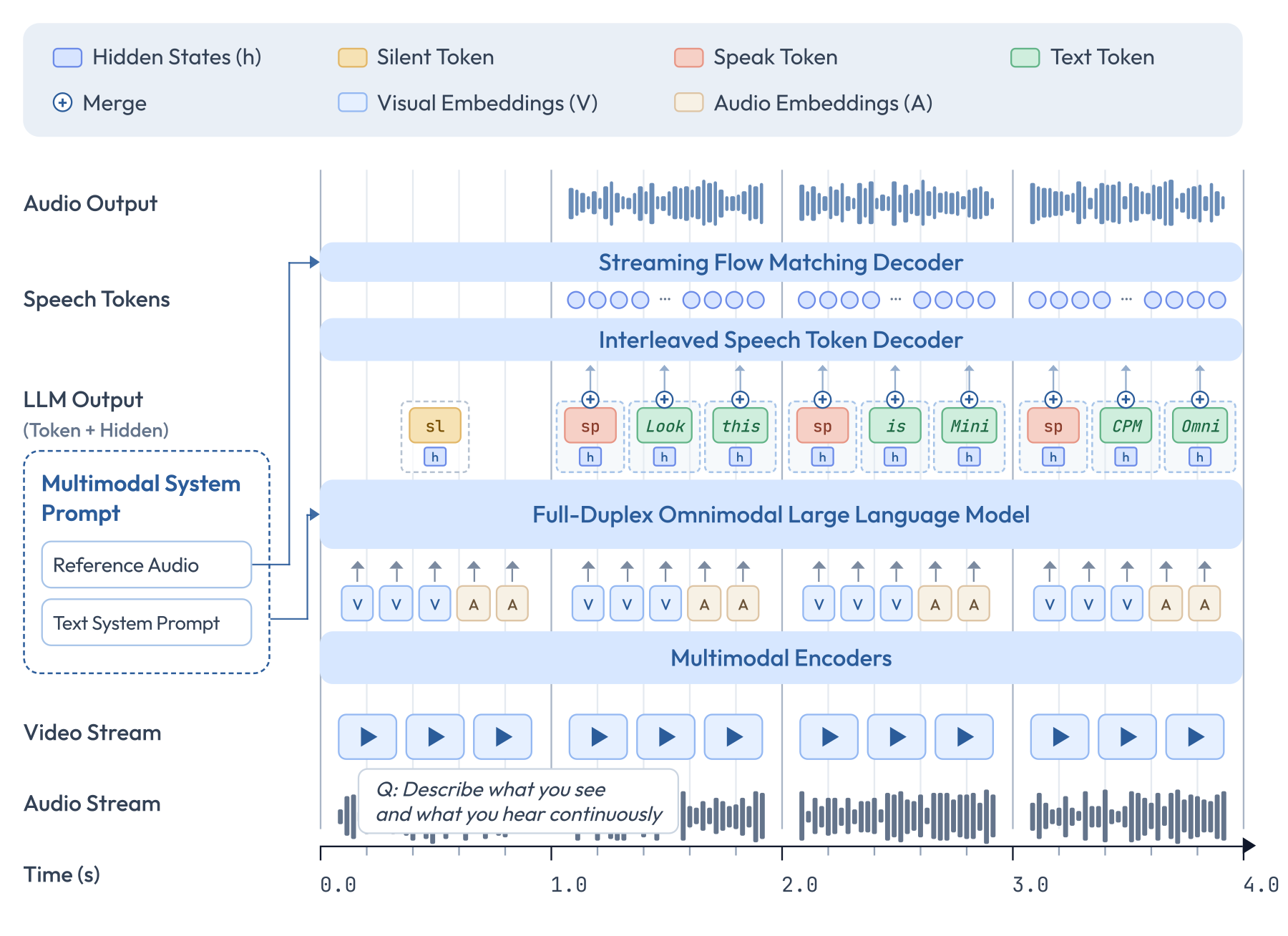Image resolution: width=1288 pixels, height=936 pixels.
Task: Click the 'Time (s)' axis label
Action: [x=62, y=874]
